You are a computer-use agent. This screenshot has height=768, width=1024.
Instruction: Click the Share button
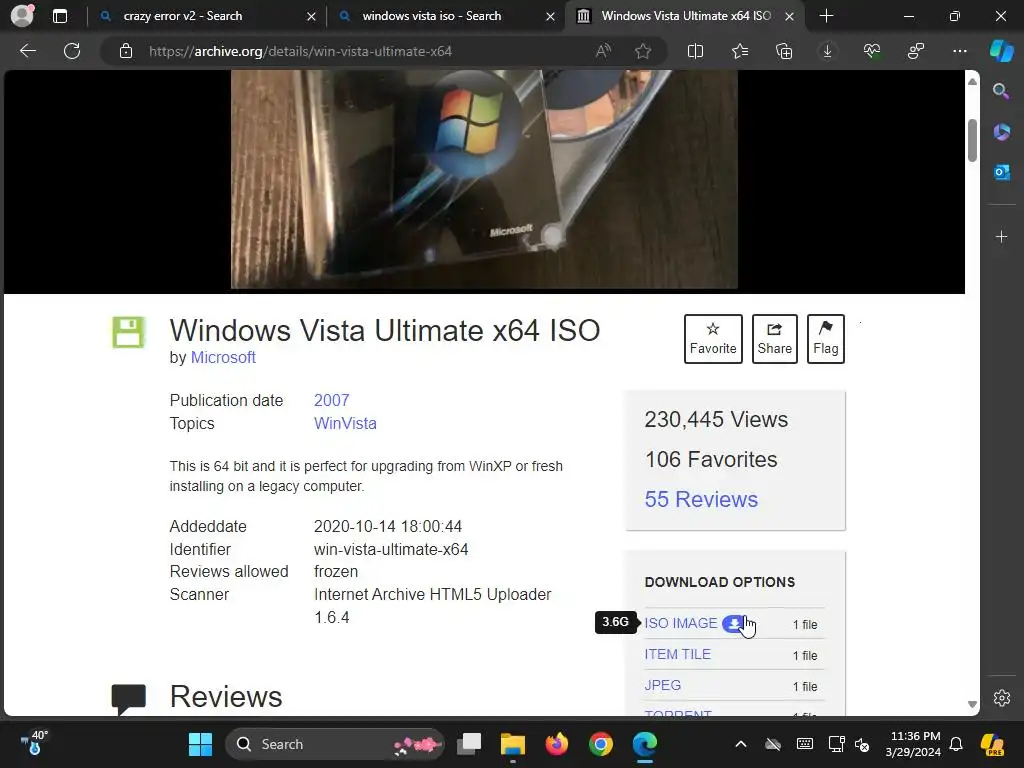[775, 339]
